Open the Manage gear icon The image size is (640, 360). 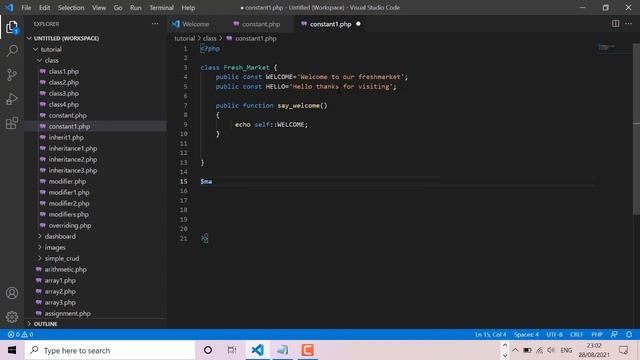(x=12, y=316)
